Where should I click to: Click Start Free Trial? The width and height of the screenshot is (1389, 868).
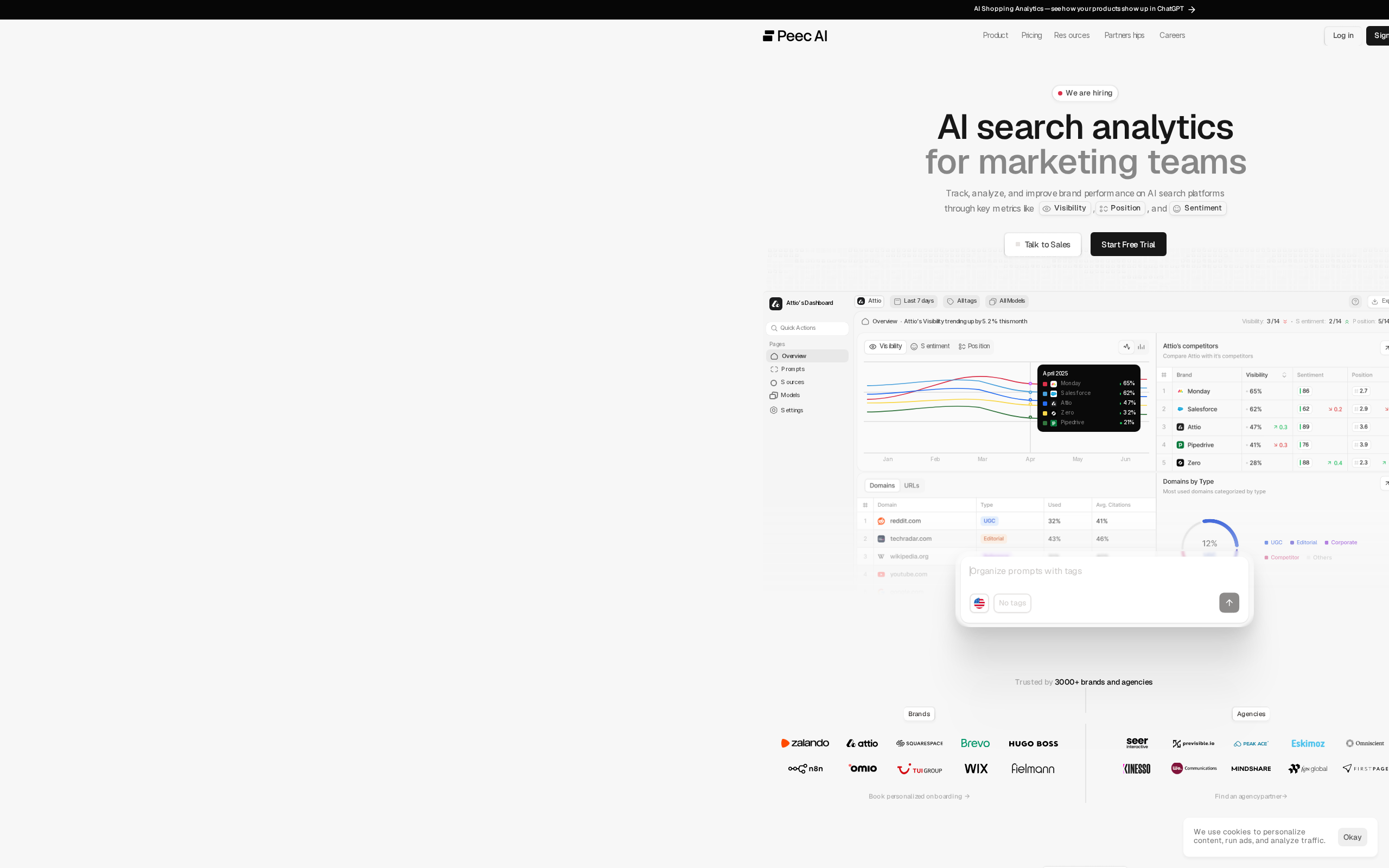click(1128, 245)
